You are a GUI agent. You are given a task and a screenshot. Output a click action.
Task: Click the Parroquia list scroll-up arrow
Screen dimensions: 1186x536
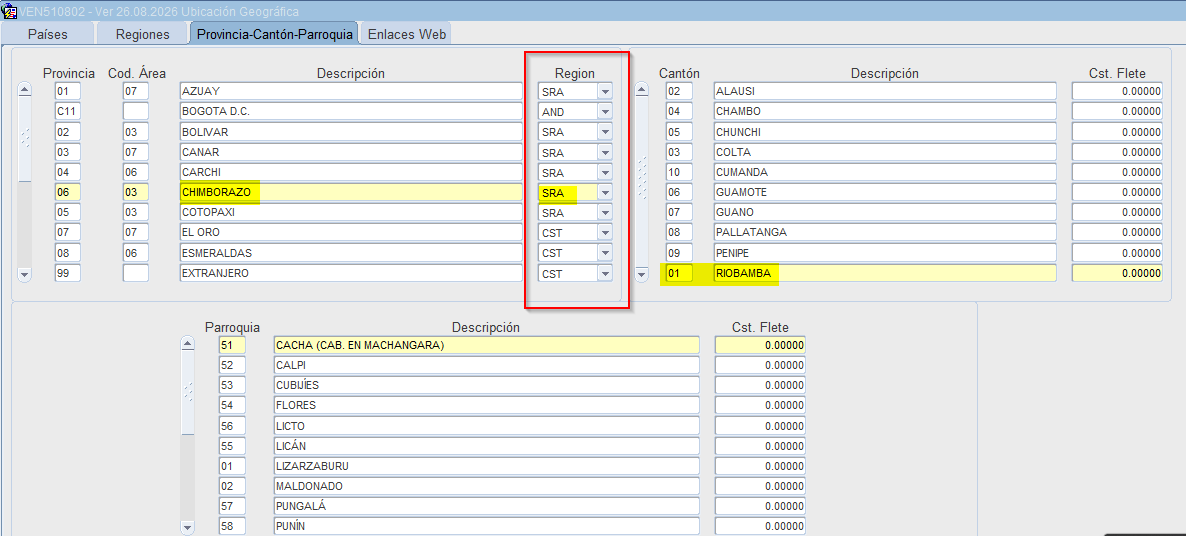(x=188, y=345)
